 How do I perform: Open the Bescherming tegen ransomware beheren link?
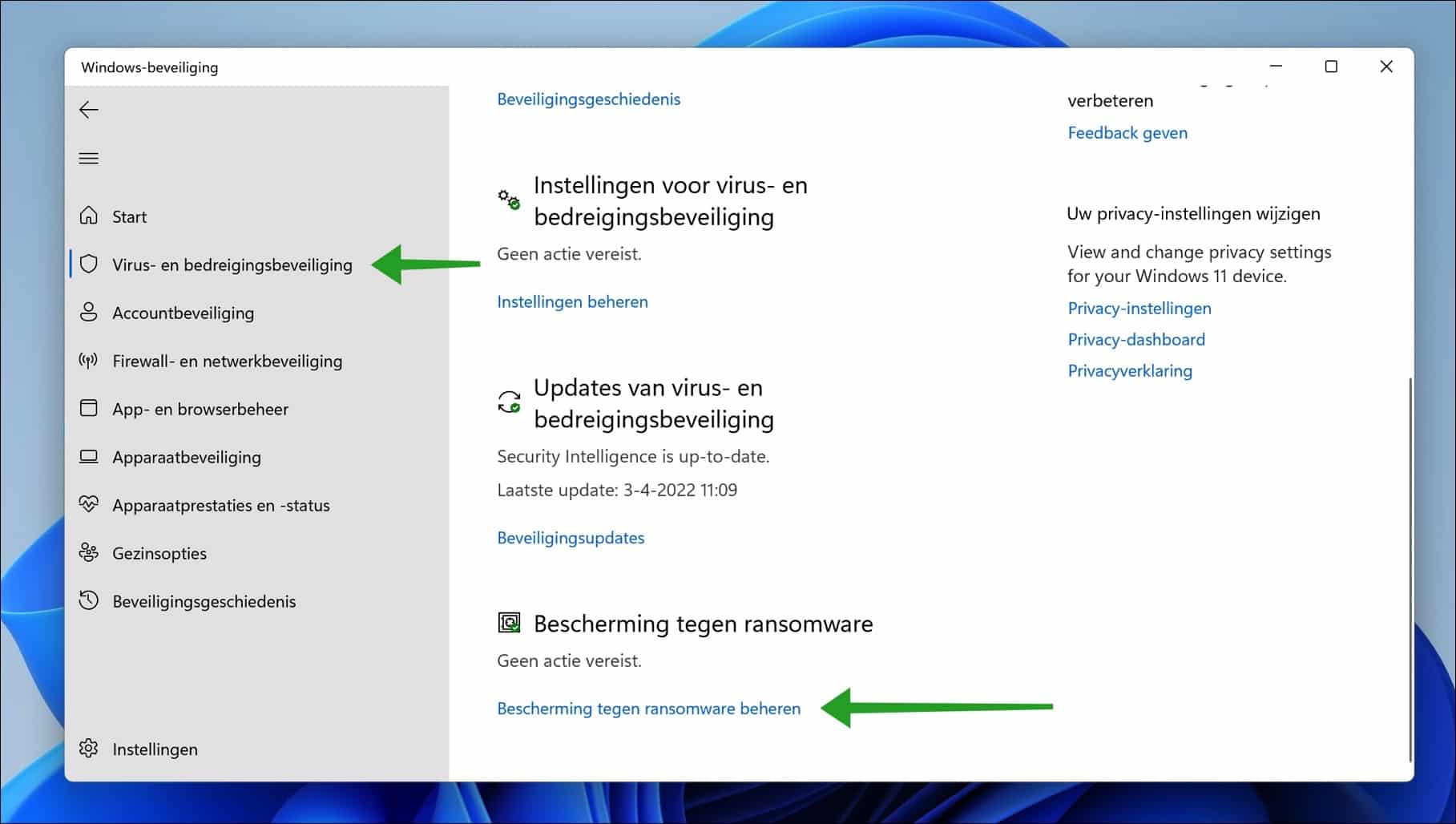648,709
